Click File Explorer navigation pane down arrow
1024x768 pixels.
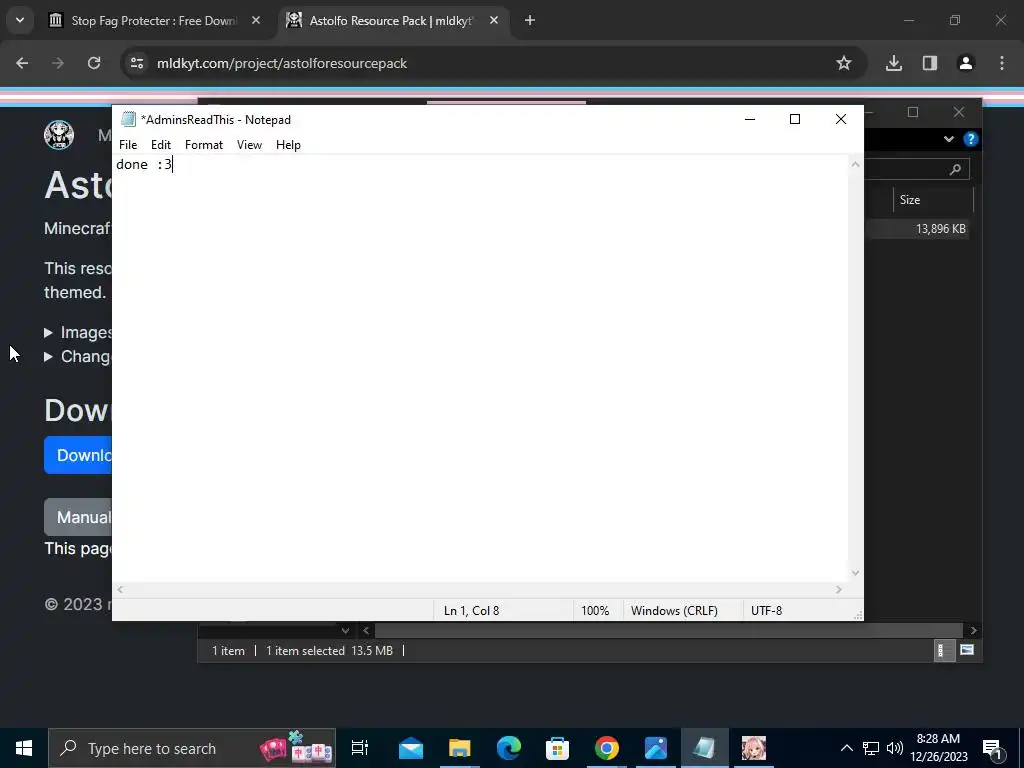pos(345,631)
